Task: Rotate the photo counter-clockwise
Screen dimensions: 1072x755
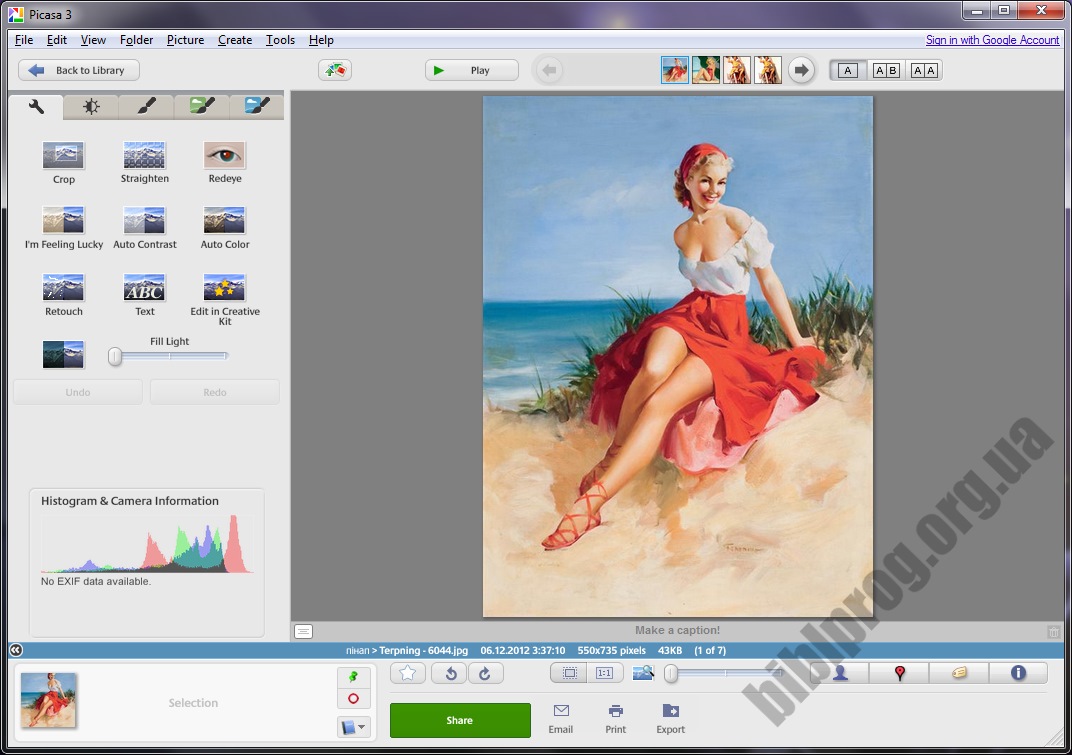Action: point(450,673)
